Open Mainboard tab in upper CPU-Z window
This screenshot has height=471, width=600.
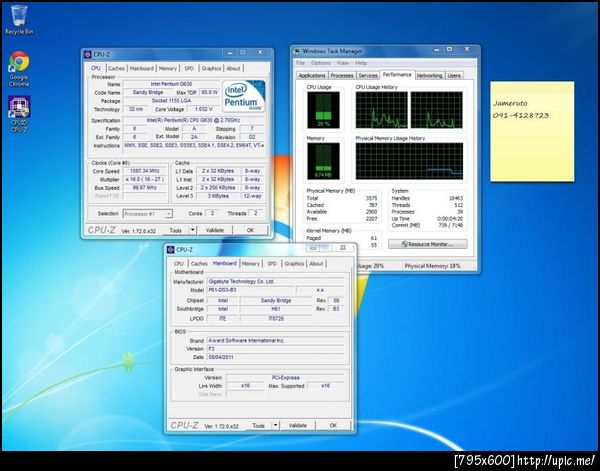(142, 68)
